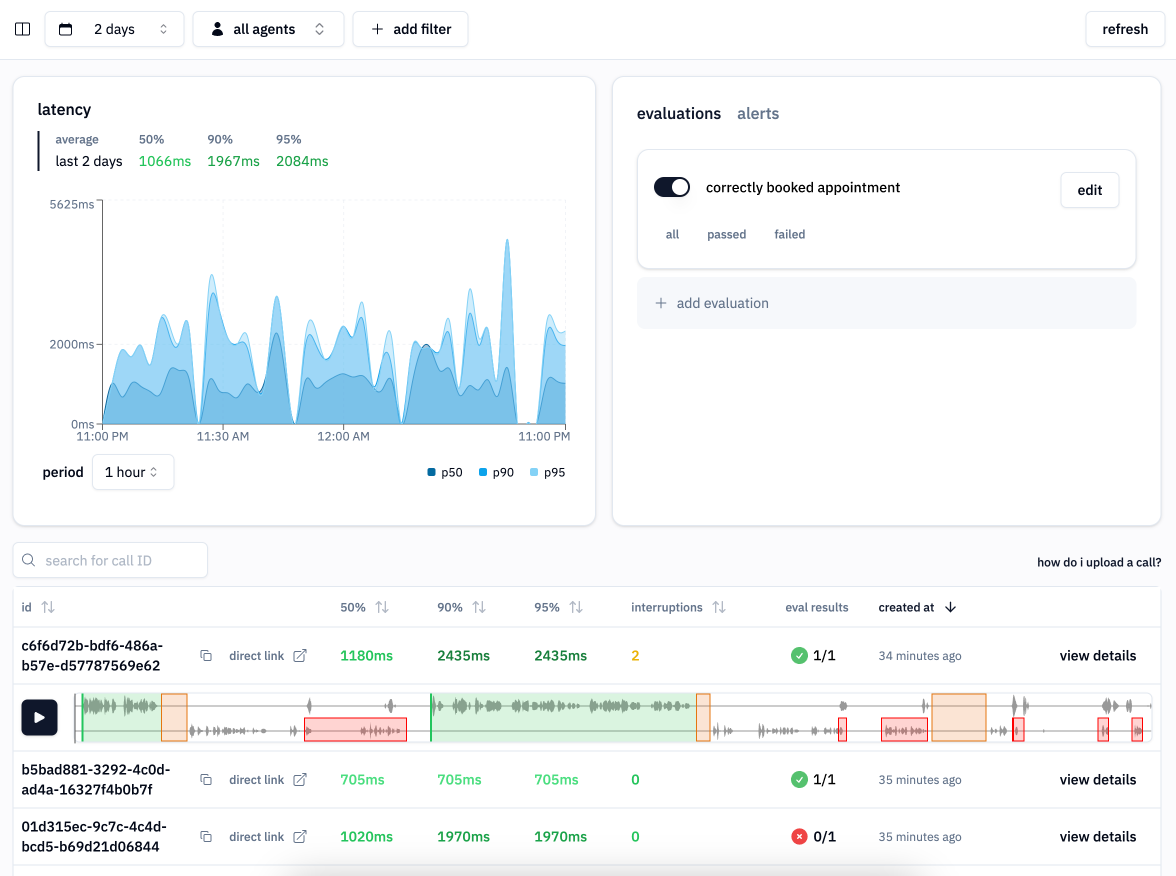The width and height of the screenshot is (1176, 876).
Task: Open external link icon for call 01d315ec
Action: tap(299, 837)
